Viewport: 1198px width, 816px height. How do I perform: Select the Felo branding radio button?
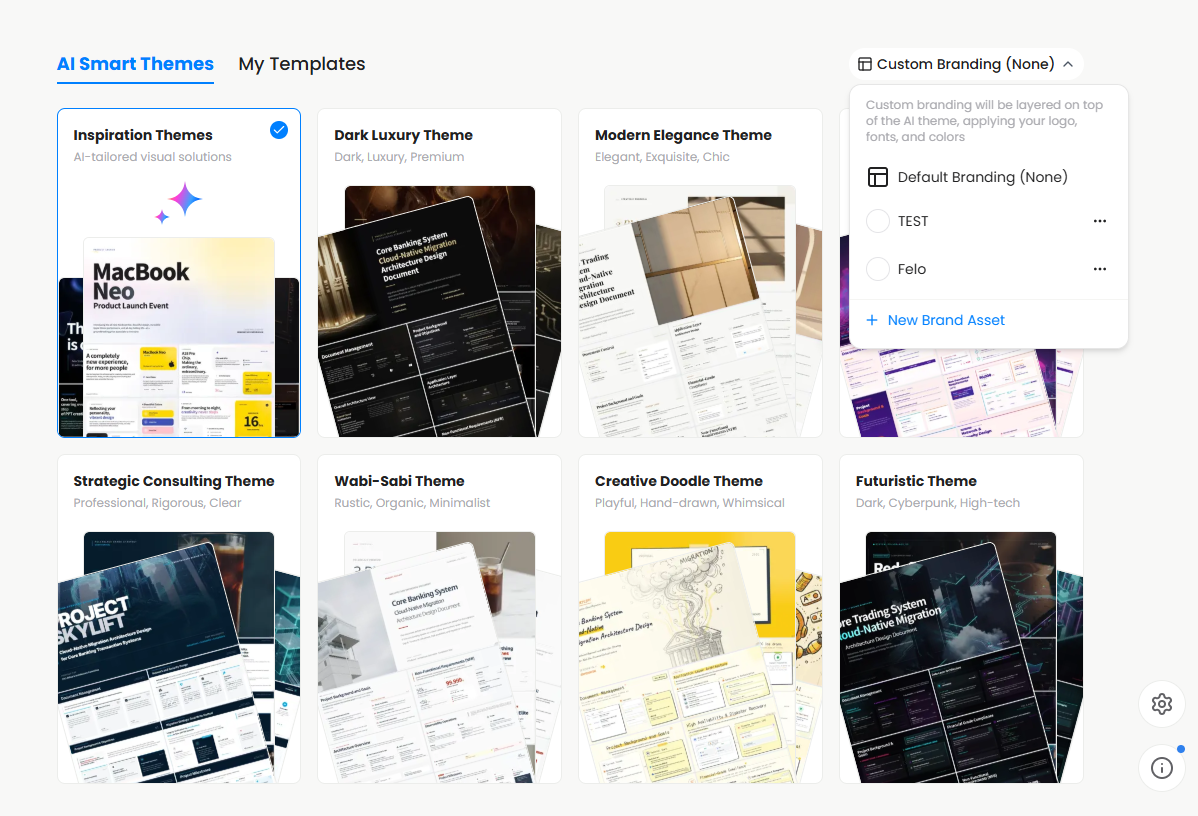click(877, 268)
